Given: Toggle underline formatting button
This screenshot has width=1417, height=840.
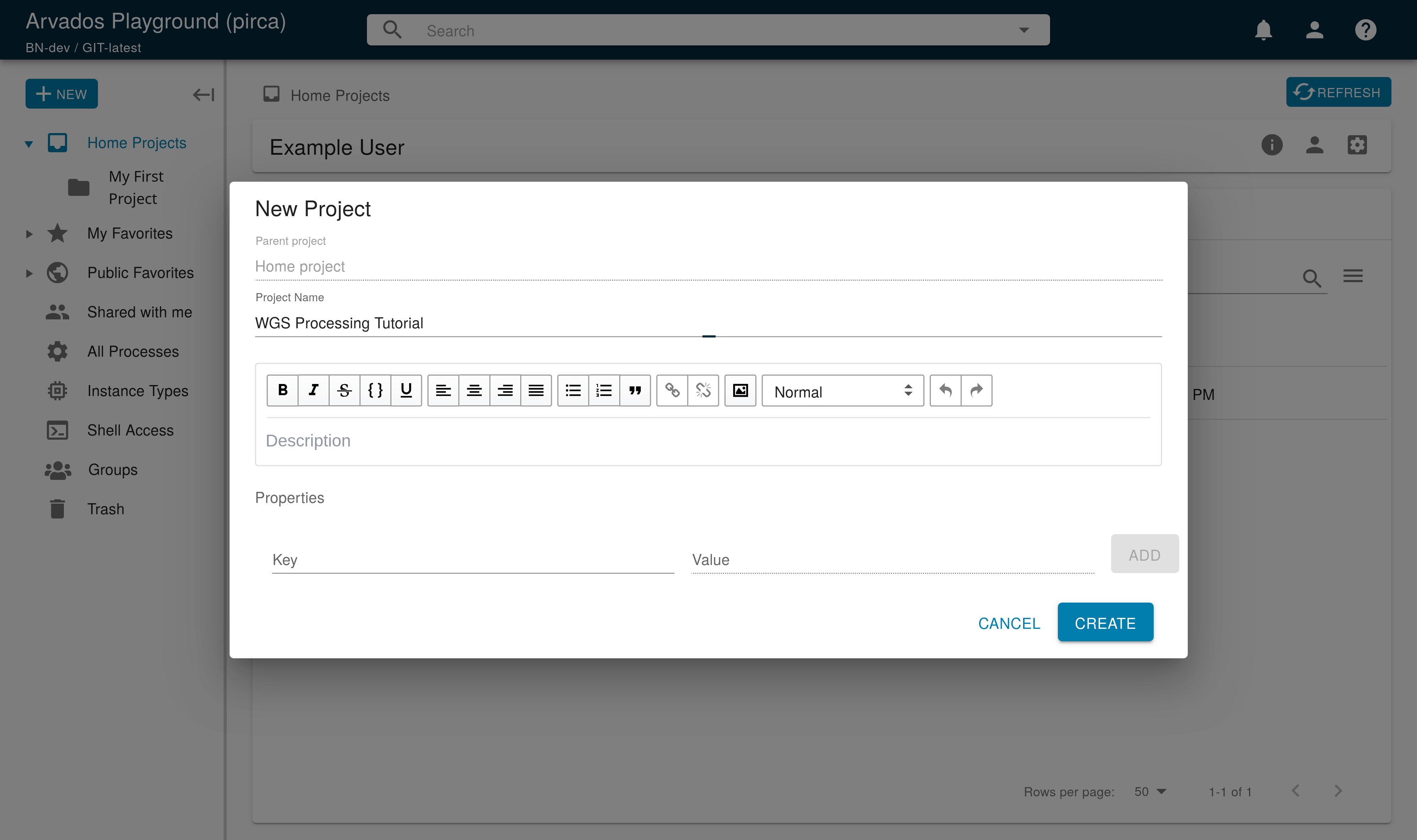Looking at the screenshot, I should click(406, 390).
